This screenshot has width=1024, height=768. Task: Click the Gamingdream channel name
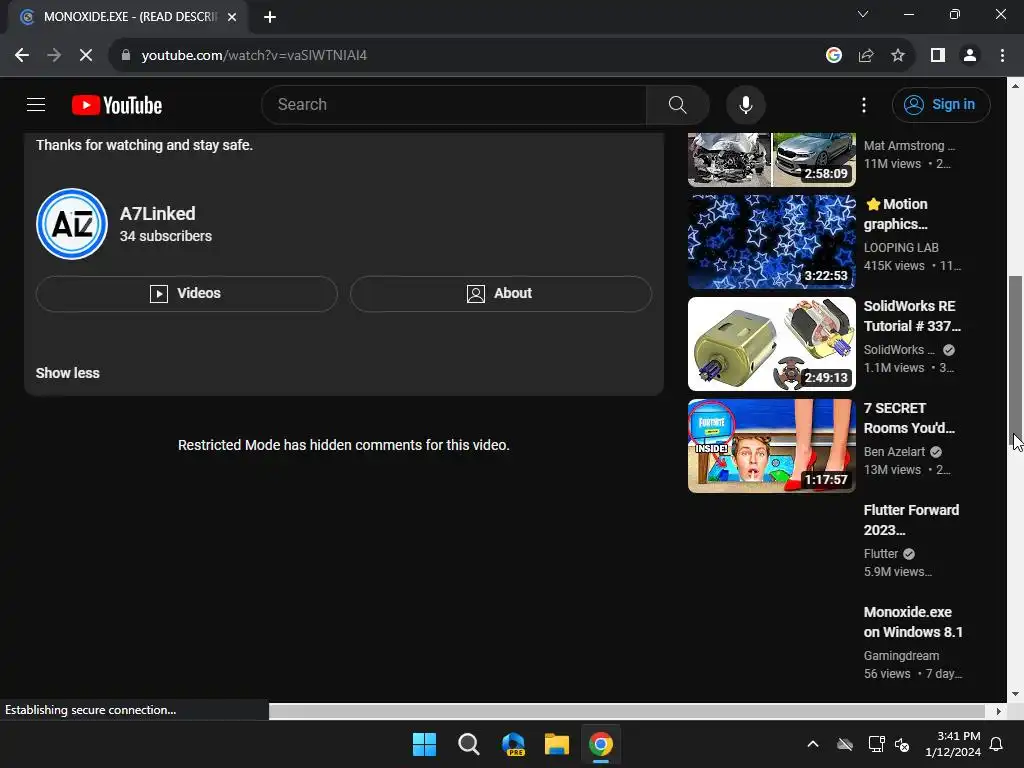click(x=901, y=655)
